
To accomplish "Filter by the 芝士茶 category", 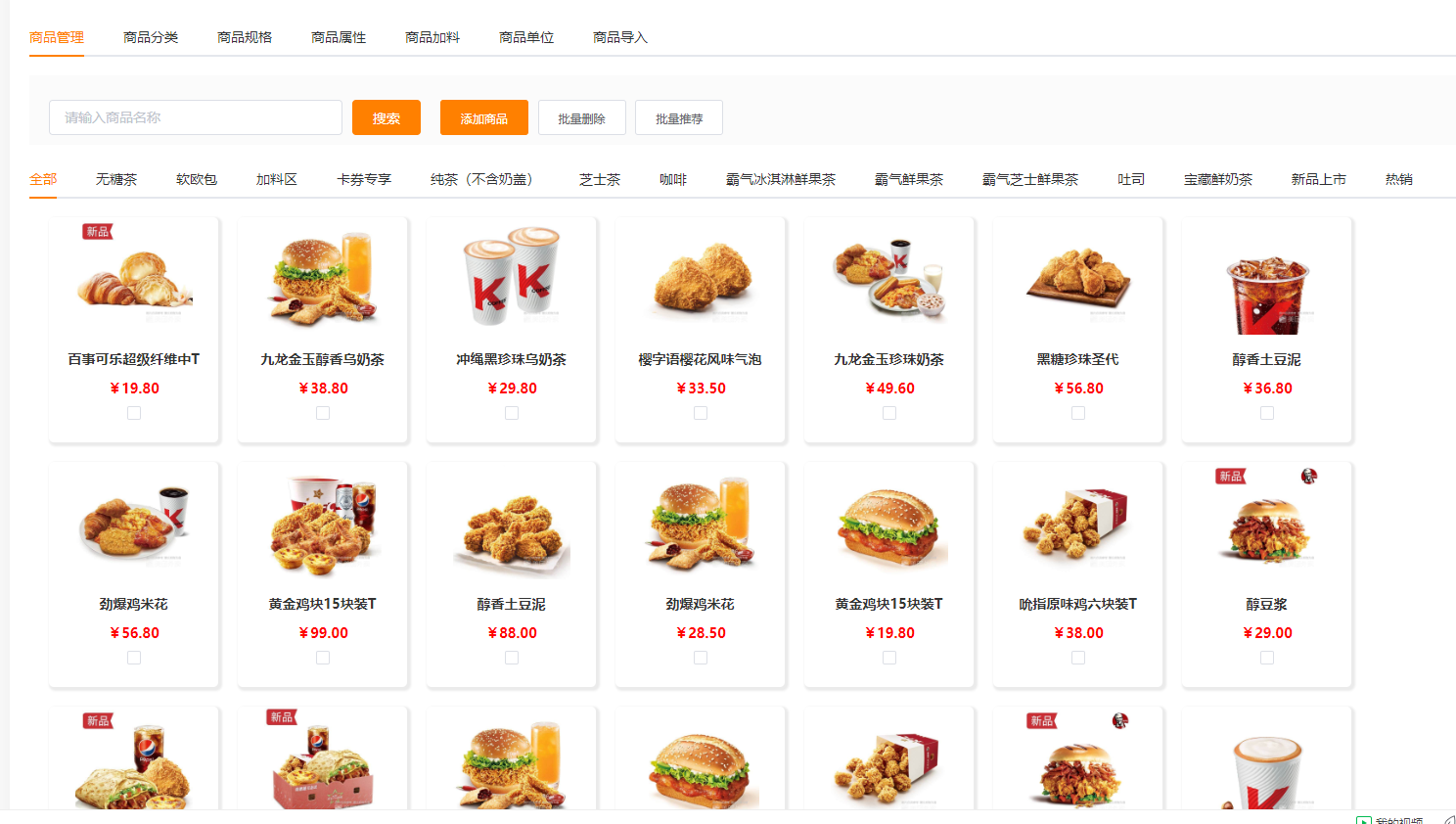I will tap(600, 179).
